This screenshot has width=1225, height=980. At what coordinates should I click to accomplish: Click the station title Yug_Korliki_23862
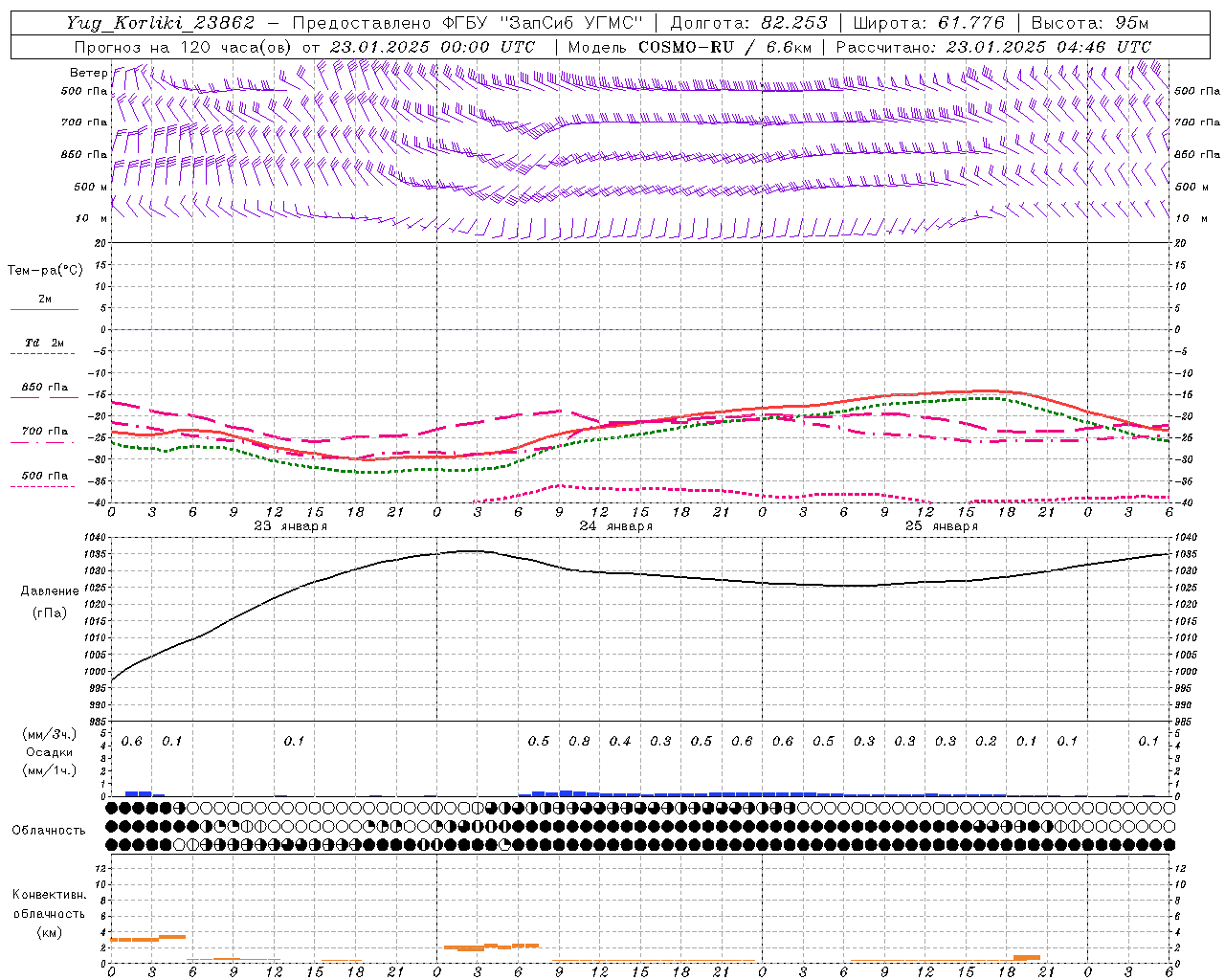(x=161, y=24)
